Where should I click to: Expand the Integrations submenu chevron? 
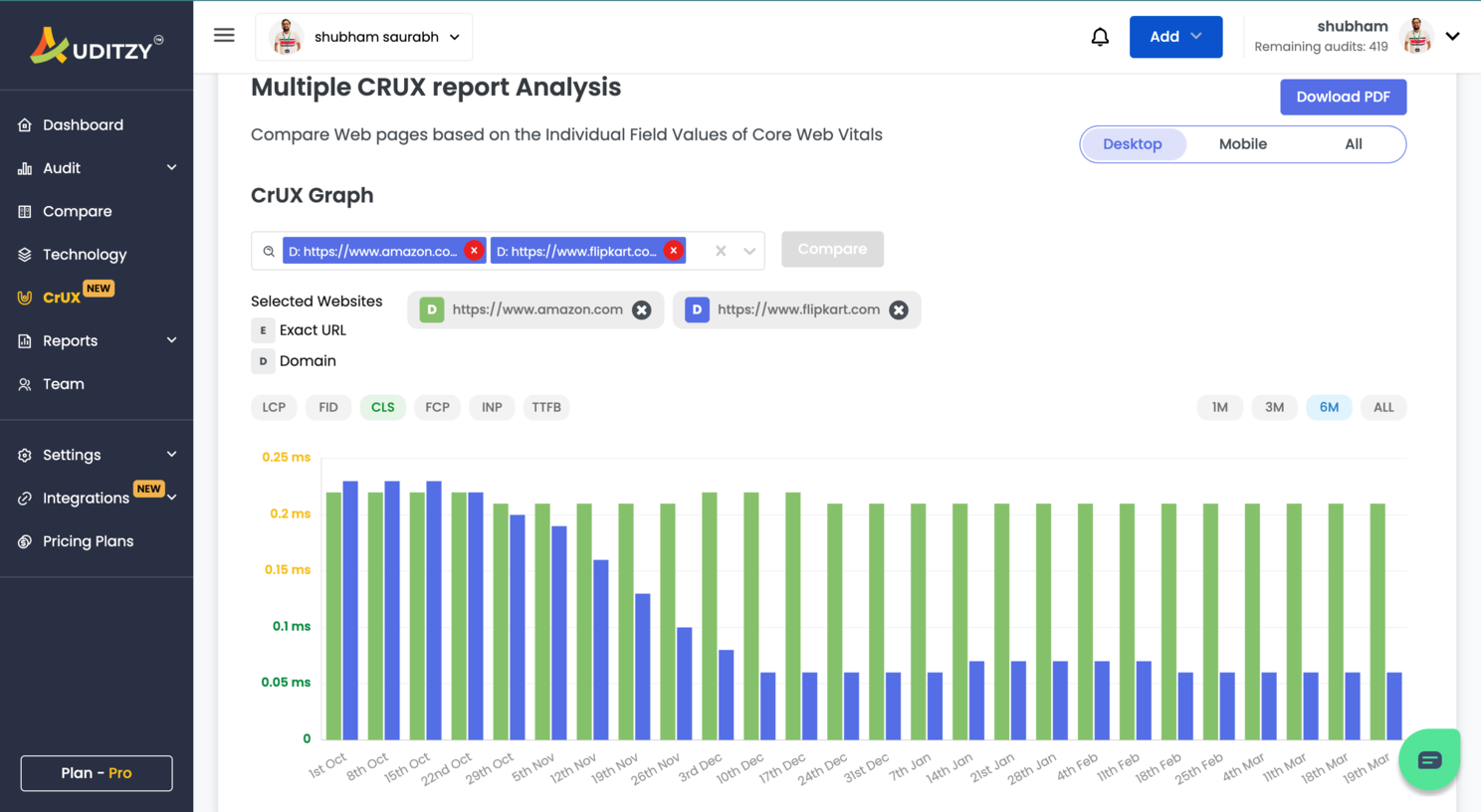tap(172, 498)
